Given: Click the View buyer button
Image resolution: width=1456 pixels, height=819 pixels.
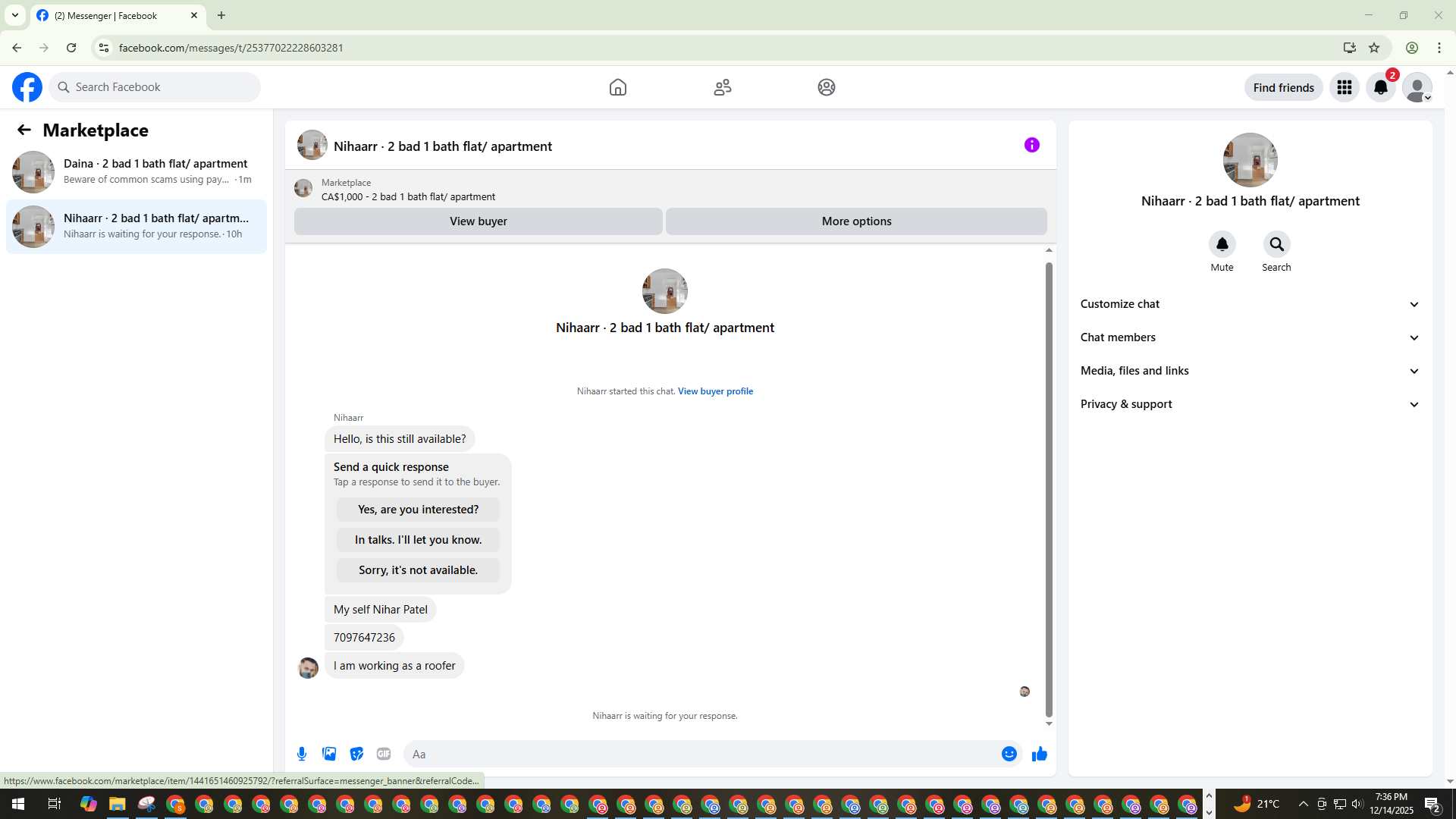Looking at the screenshot, I should pyautogui.click(x=478, y=221).
